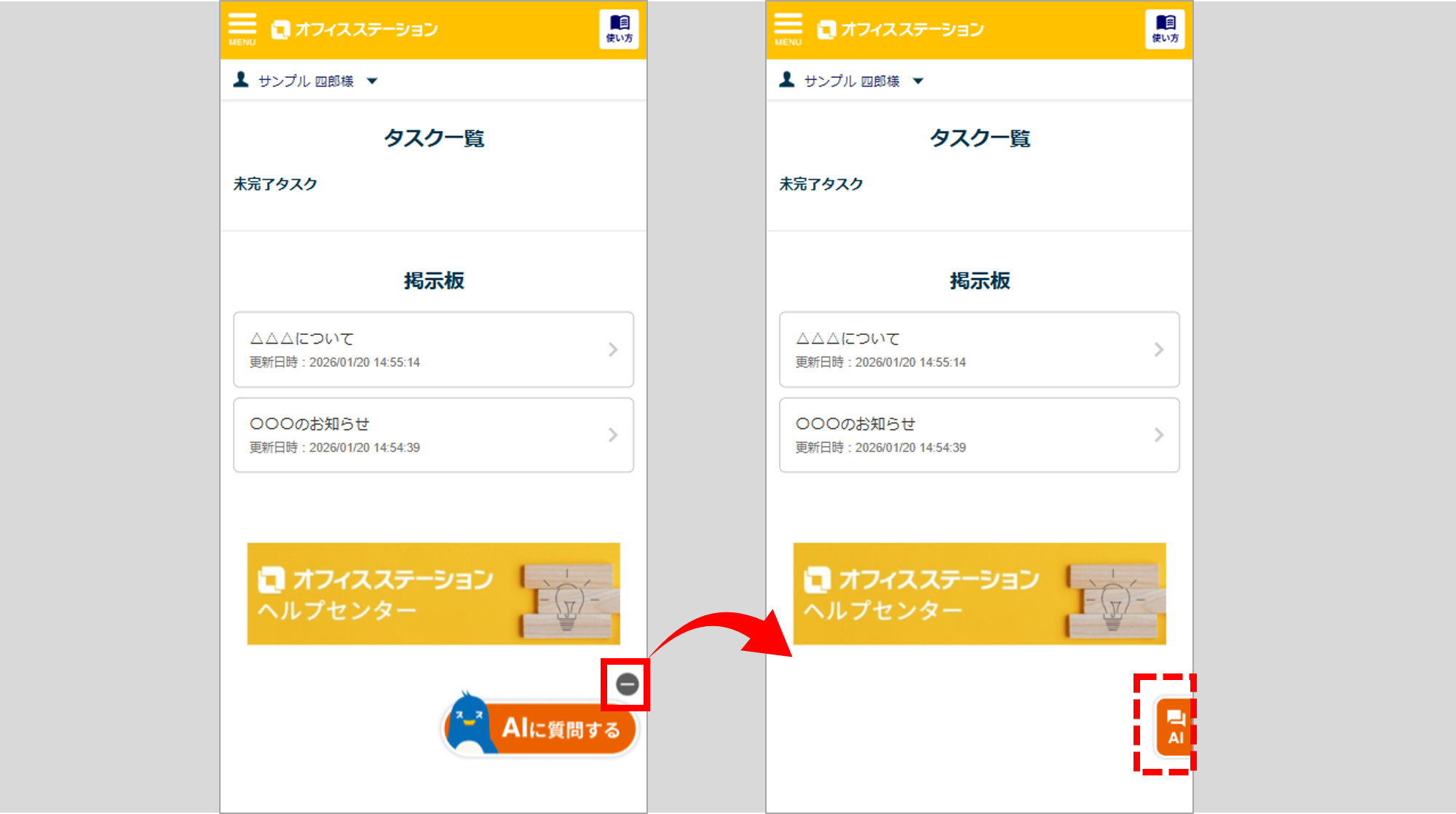Click the user profile icon in left screen
The image size is (1456, 814).
241,80
